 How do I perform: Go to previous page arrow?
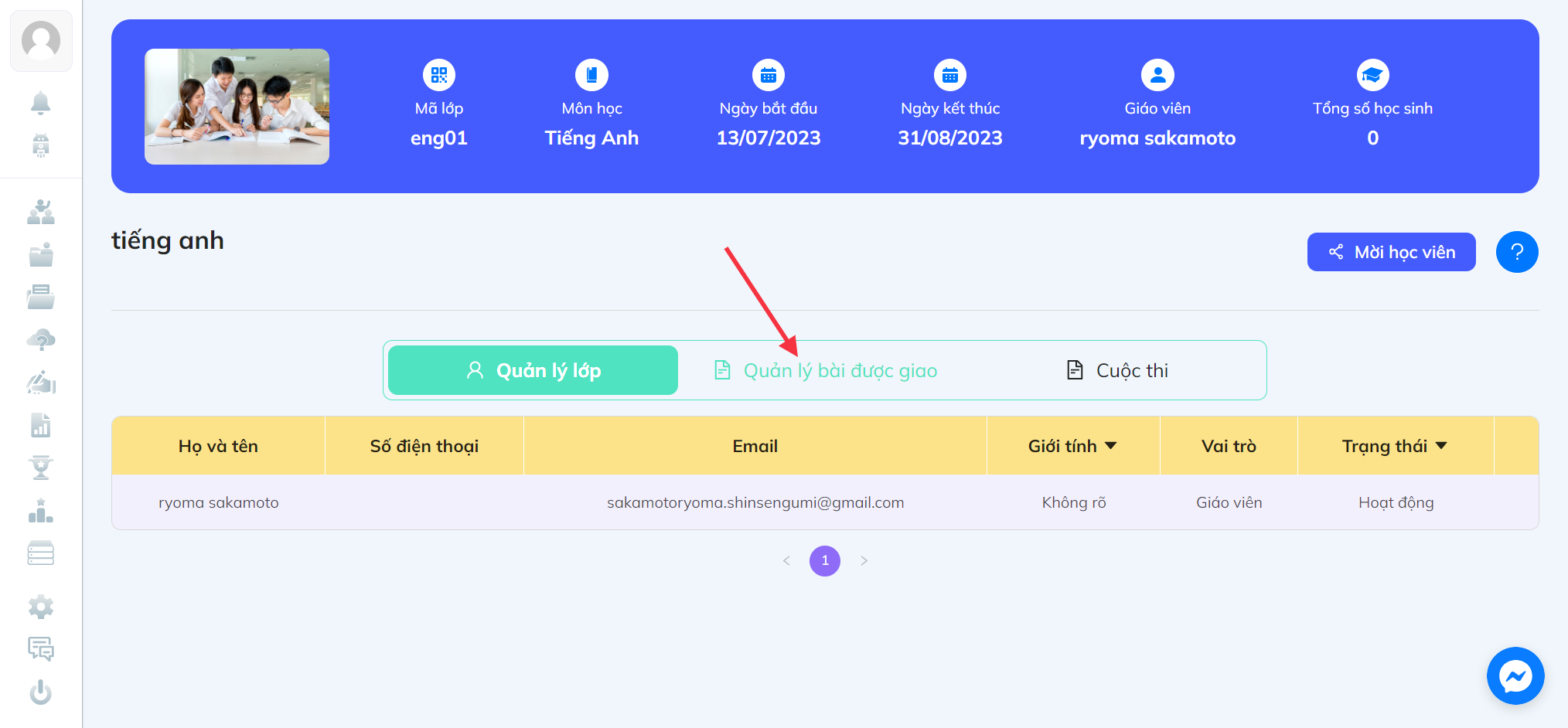tap(786, 561)
